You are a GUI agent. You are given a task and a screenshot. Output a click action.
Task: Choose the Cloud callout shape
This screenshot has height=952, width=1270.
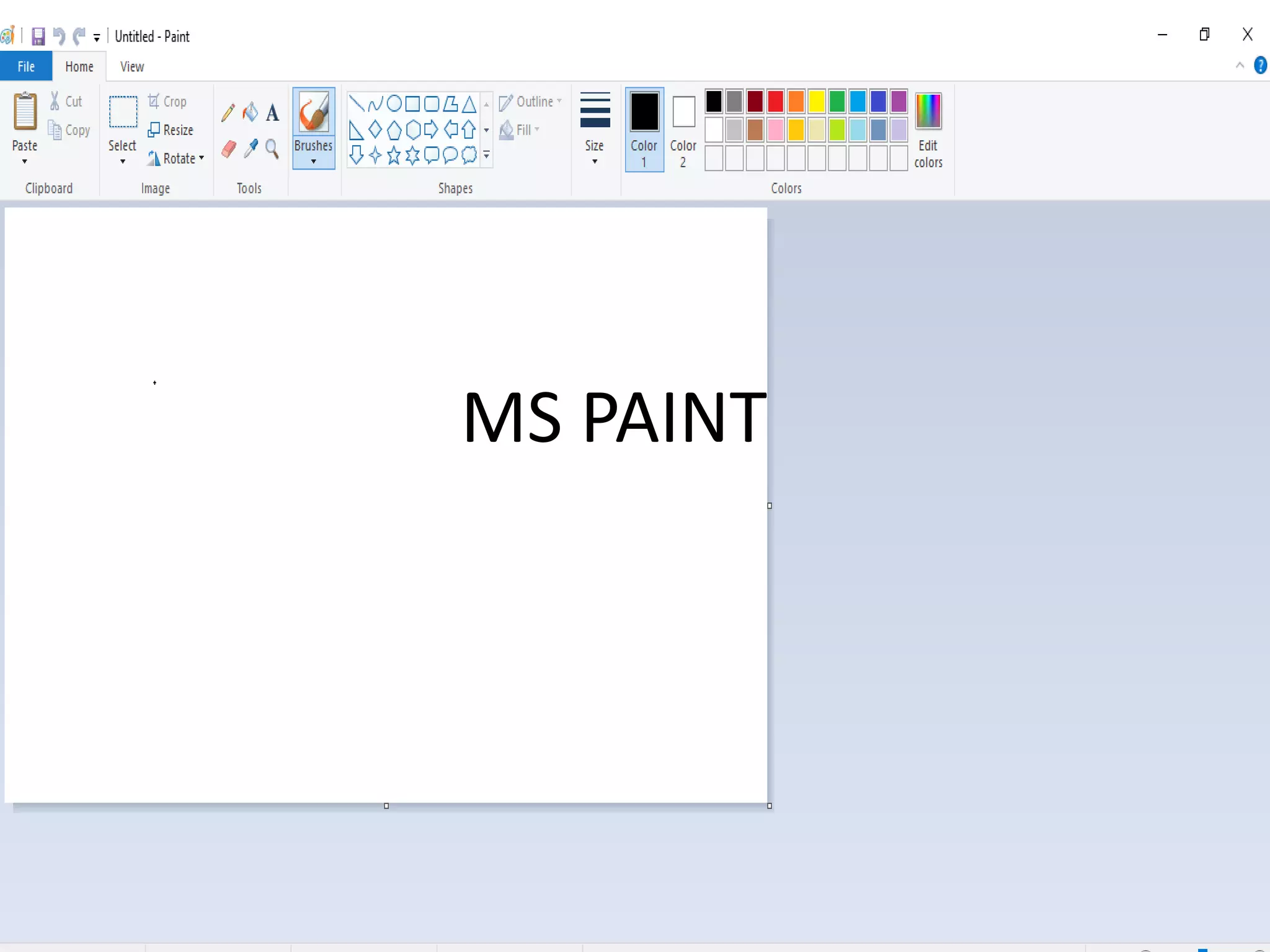(469, 155)
